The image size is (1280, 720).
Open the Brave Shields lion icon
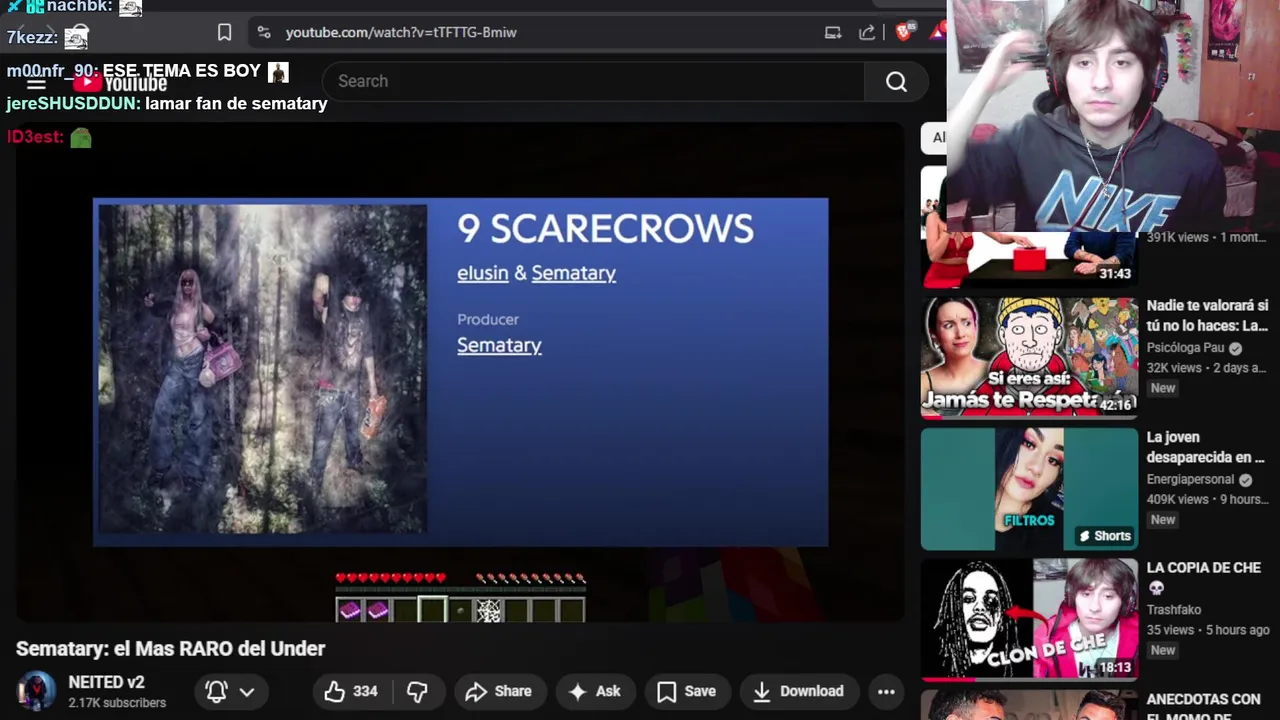pyautogui.click(x=904, y=32)
